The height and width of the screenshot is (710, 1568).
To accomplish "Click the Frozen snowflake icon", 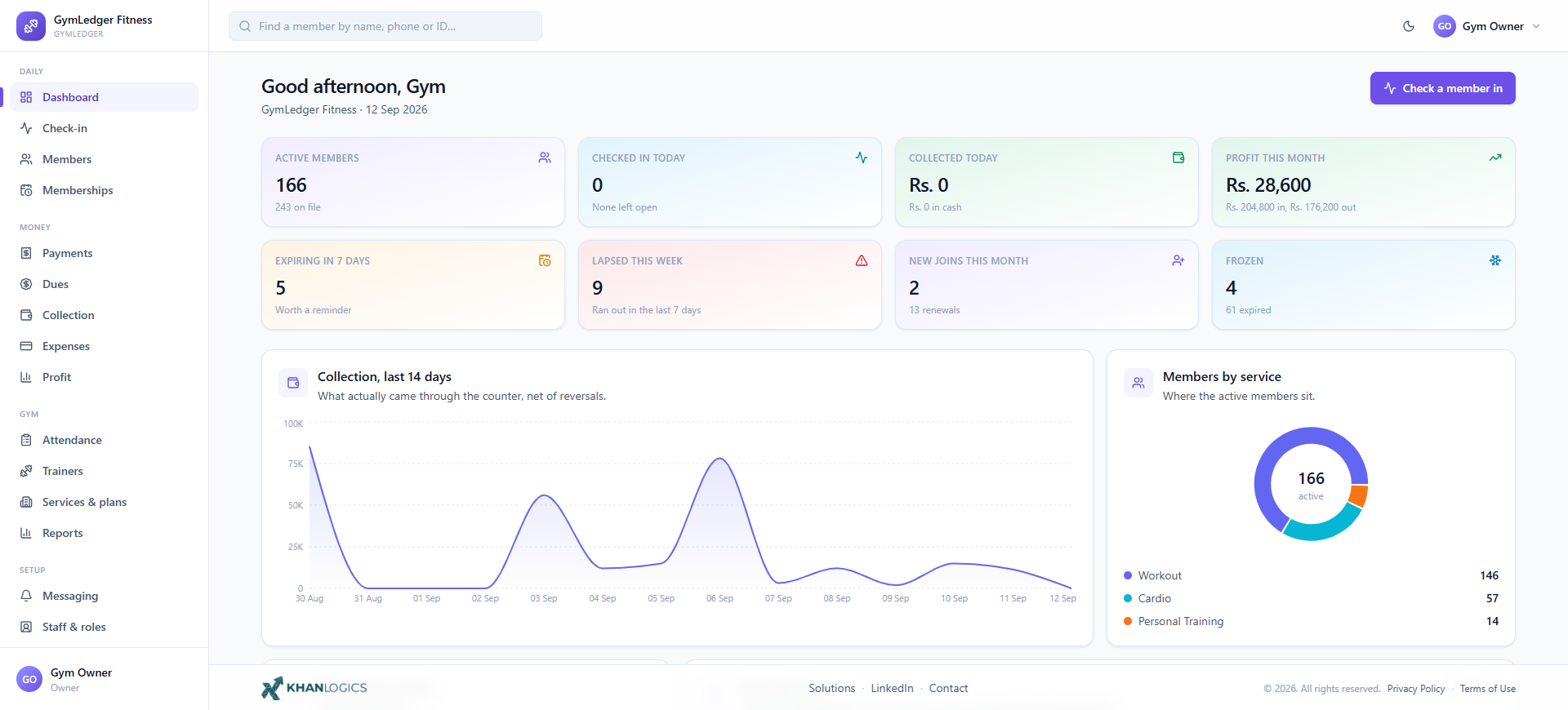I will pyautogui.click(x=1495, y=260).
